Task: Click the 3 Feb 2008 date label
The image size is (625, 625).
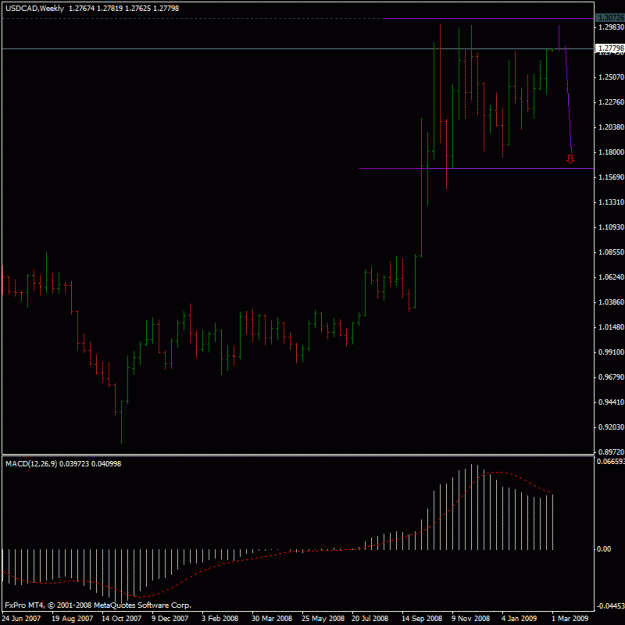Action: pos(220,618)
